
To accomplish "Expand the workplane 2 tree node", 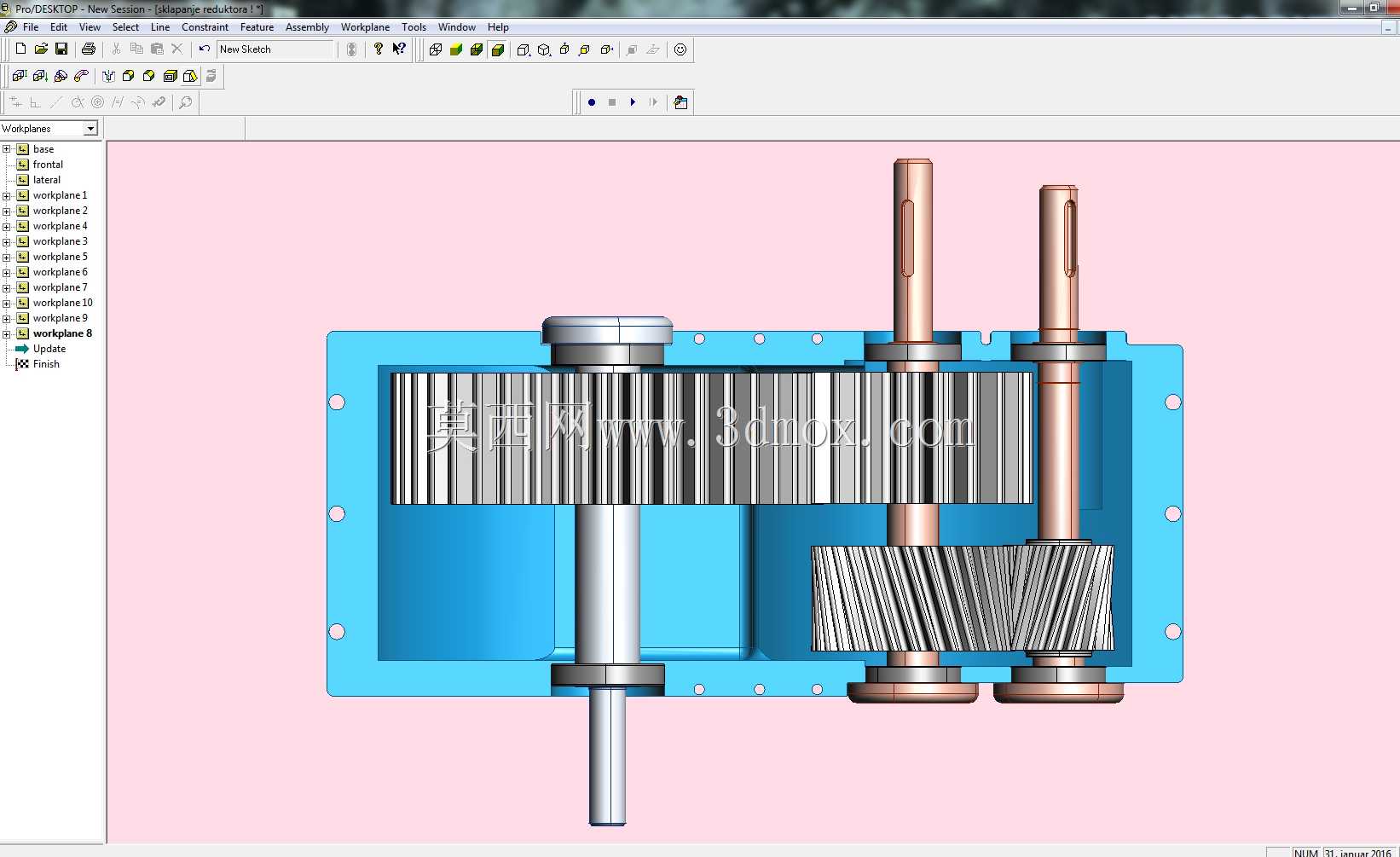I will click(7, 211).
